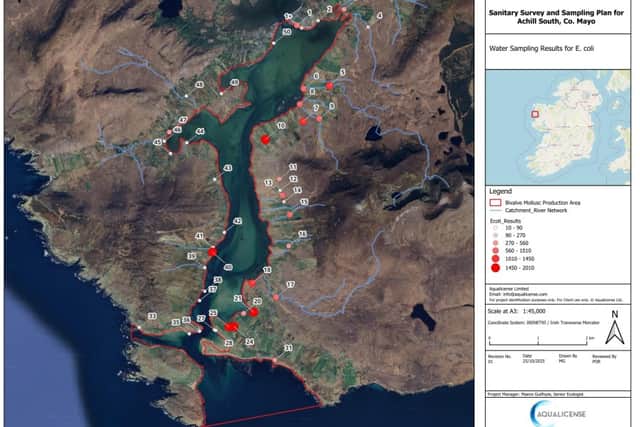
Task: Click map label 43
Action: coord(228,168)
